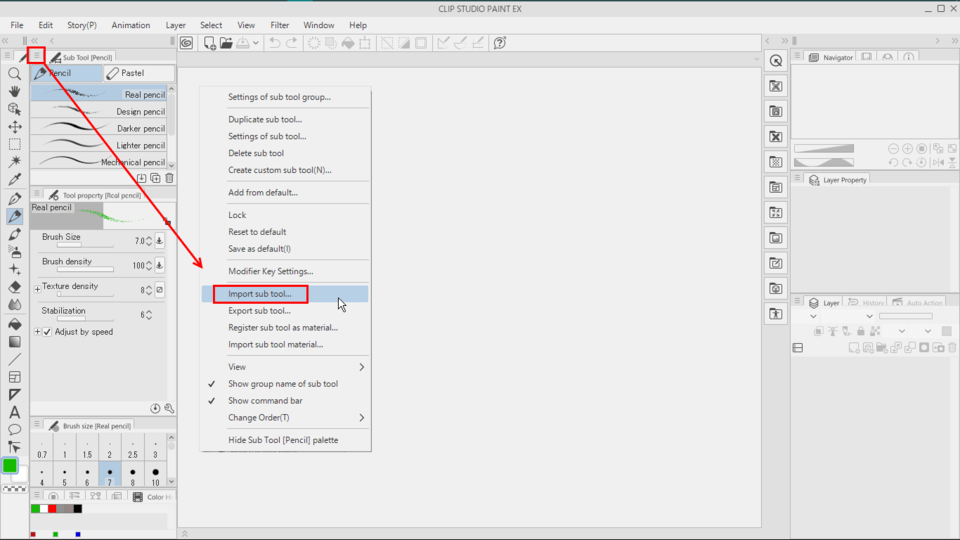The height and width of the screenshot is (540, 960).
Task: Uncheck the Adjust by speed checkbox
Action: [47, 332]
